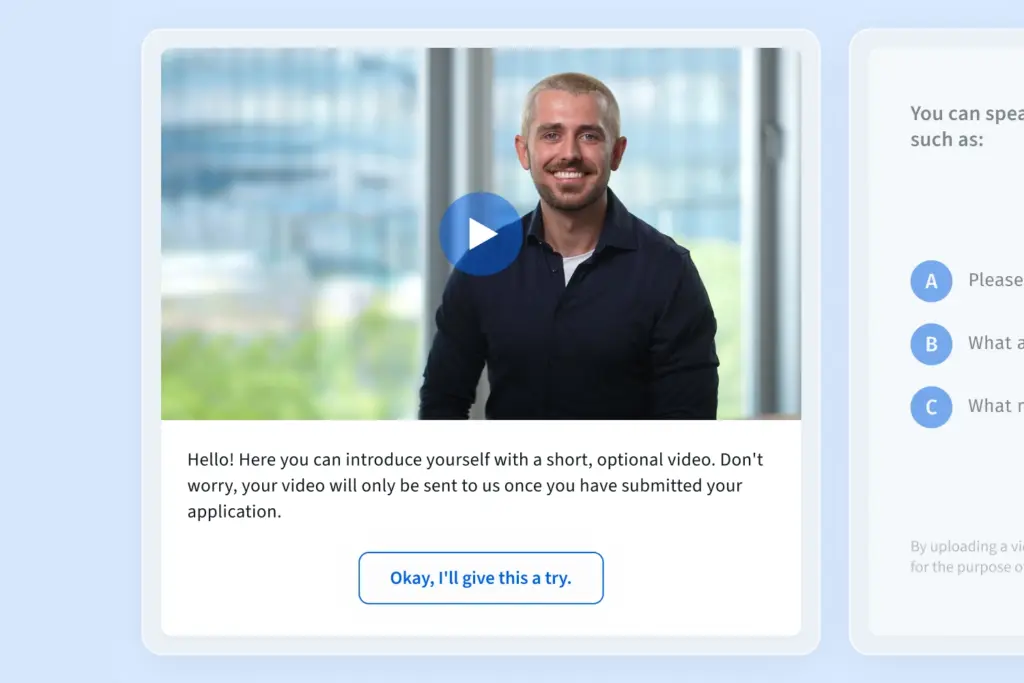Viewport: 1024px width, 683px height.
Task: Click the man's white t-shirt collar in the video
Action: pyautogui.click(x=575, y=265)
